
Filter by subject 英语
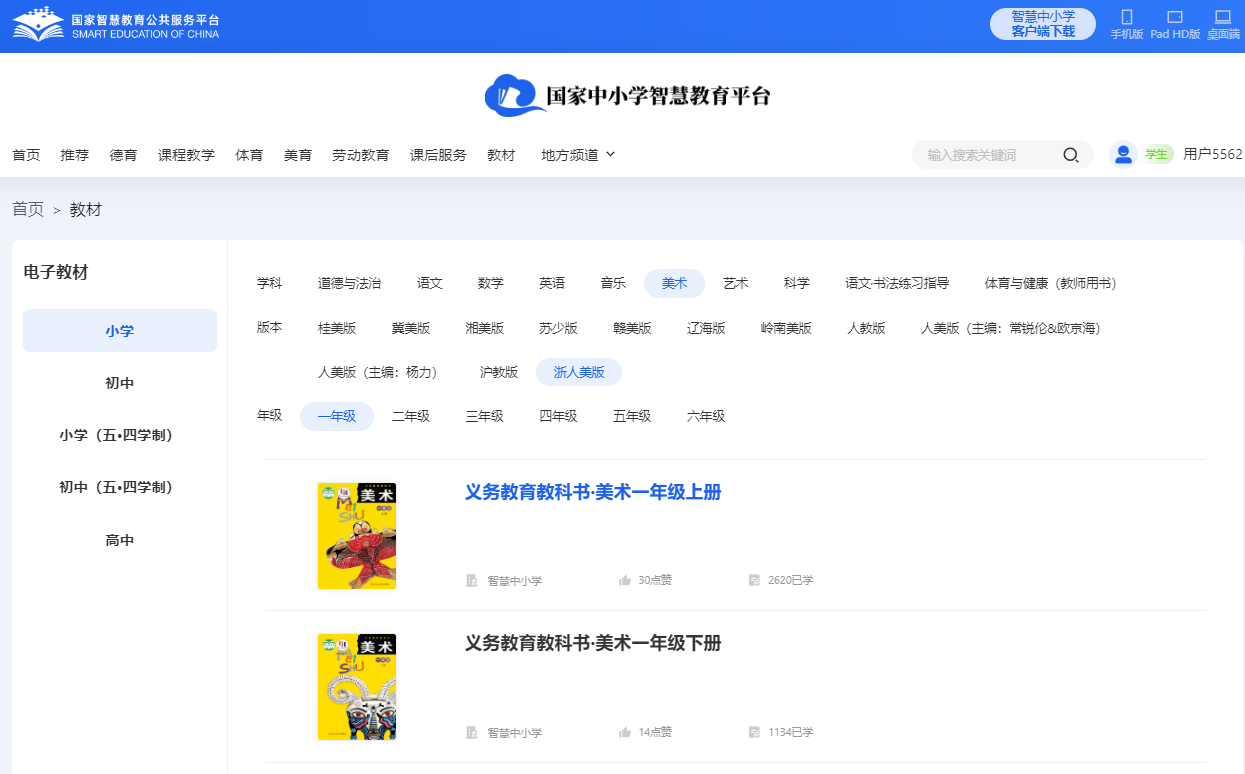pos(552,283)
